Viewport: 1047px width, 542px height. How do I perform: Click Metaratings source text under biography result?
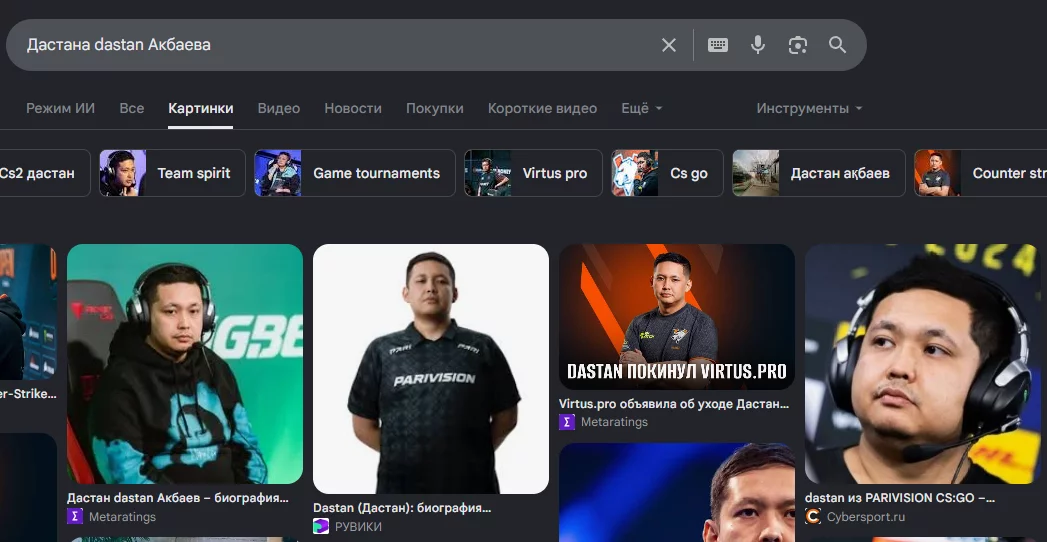[x=122, y=517]
